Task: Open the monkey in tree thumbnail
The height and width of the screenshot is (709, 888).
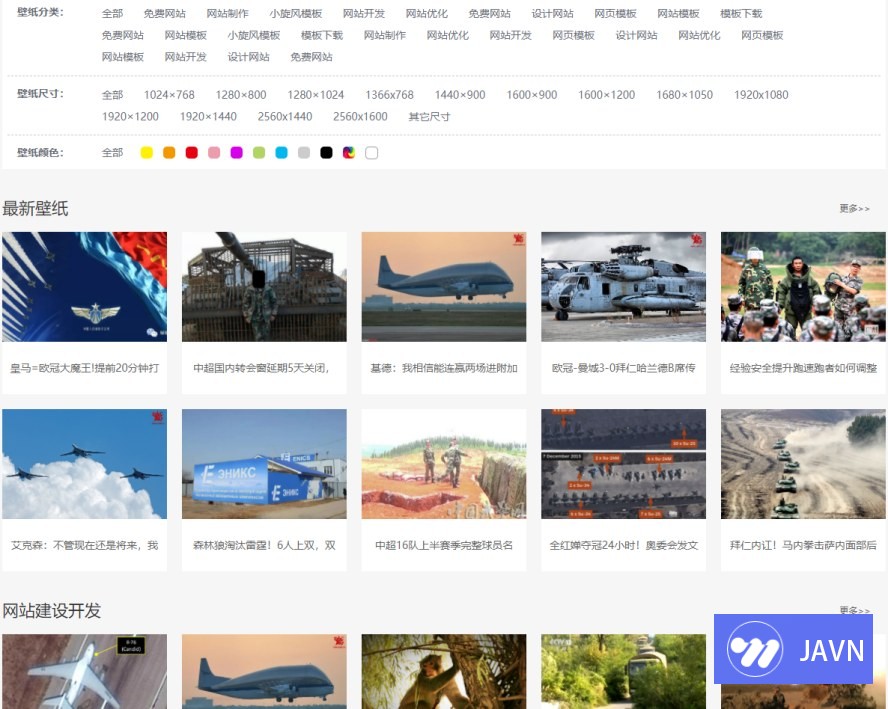Action: click(x=444, y=671)
